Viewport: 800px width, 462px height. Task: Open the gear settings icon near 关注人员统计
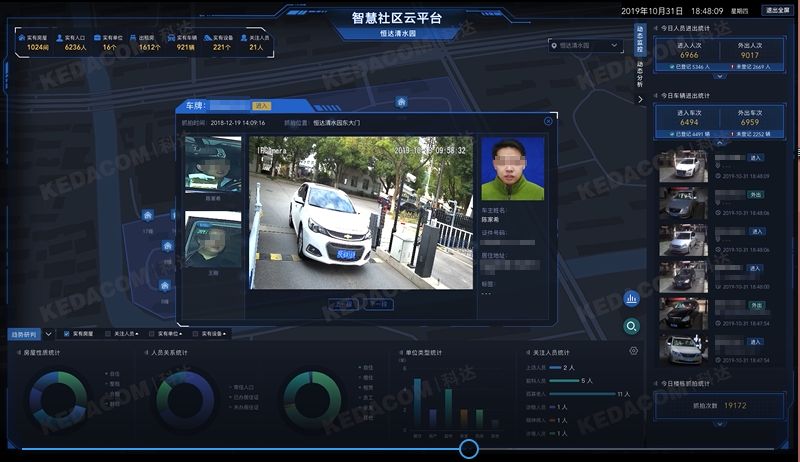[x=634, y=351]
